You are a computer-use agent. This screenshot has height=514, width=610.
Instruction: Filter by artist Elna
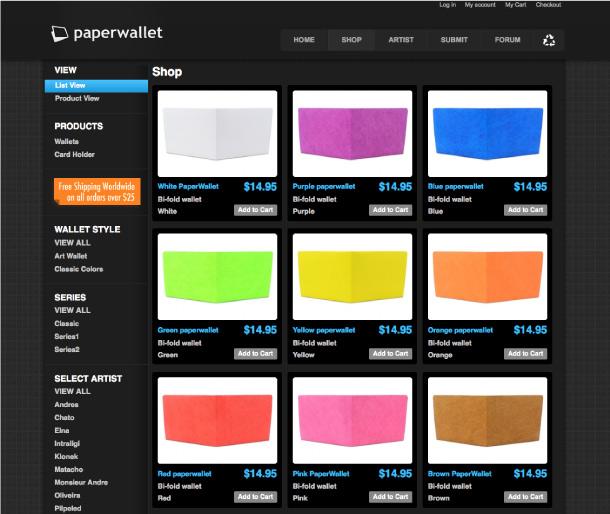click(62, 430)
